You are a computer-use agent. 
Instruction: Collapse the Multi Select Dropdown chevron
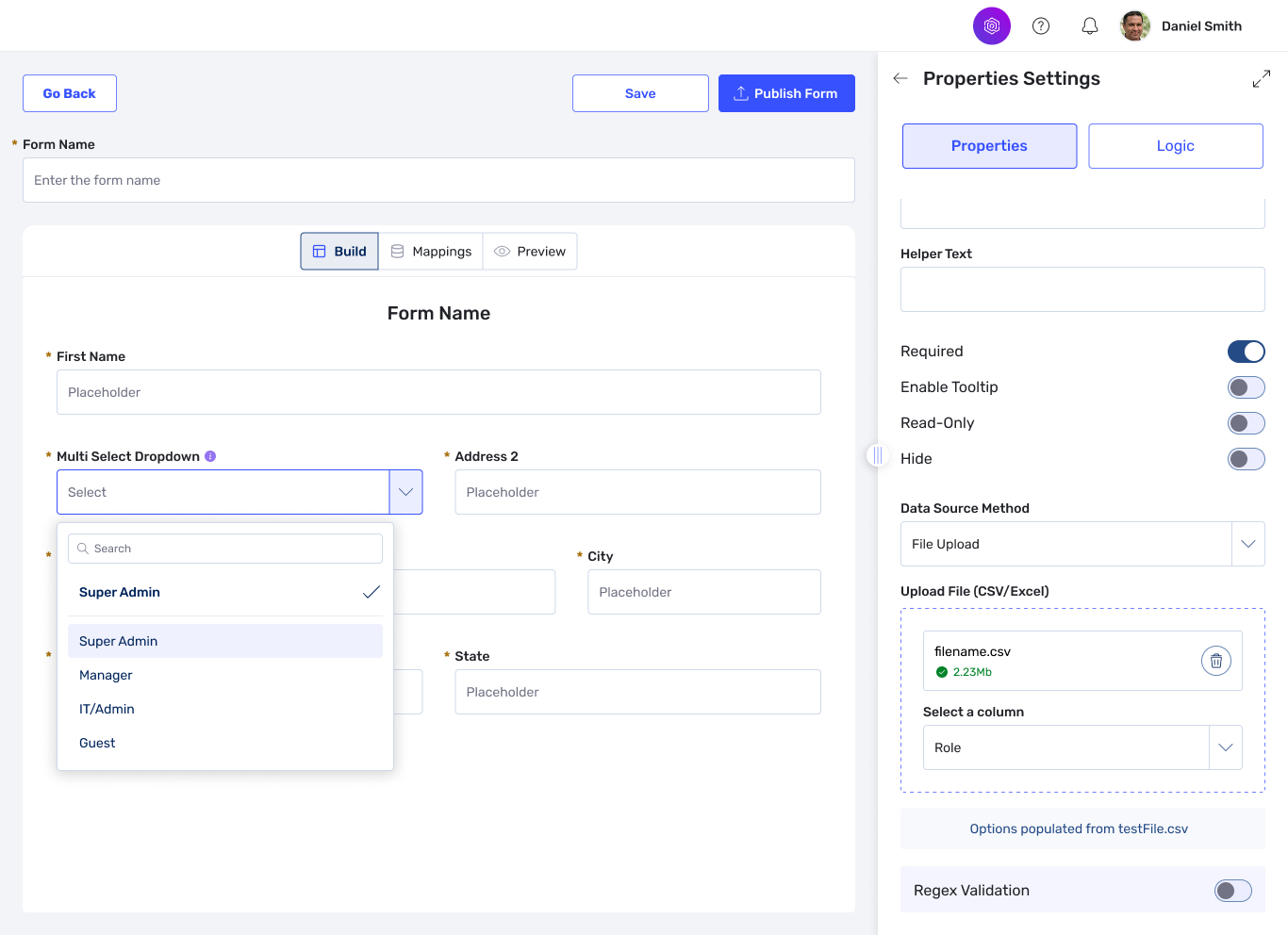click(405, 492)
